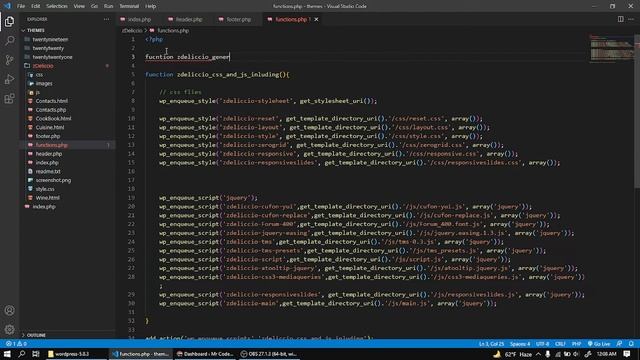Click errors and warnings indicator in status bar
This screenshot has height=360, width=640.
[16, 344]
